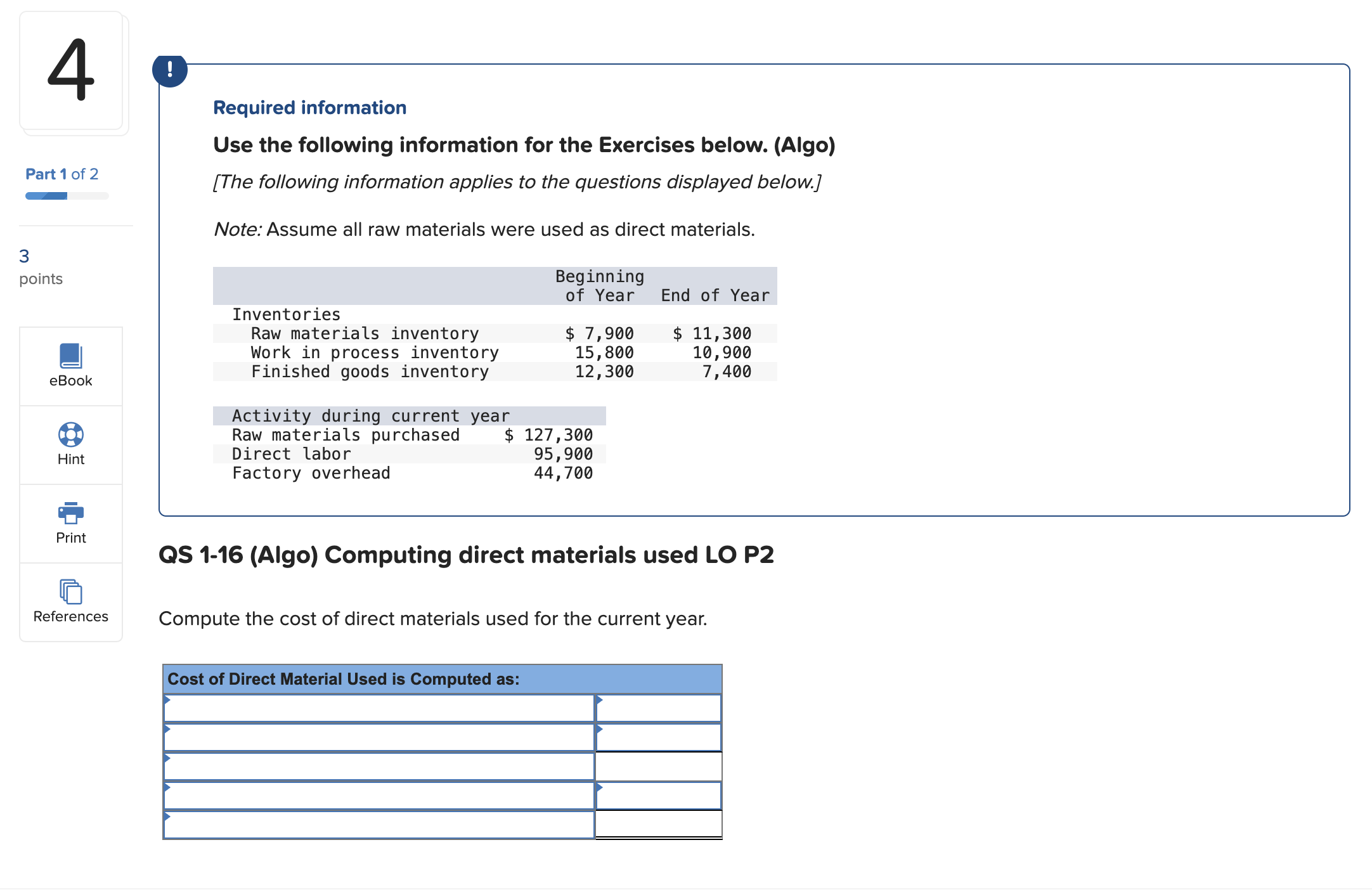The height and width of the screenshot is (892, 1372).
Task: Open the fourth row label dropdown
Action: point(167,788)
